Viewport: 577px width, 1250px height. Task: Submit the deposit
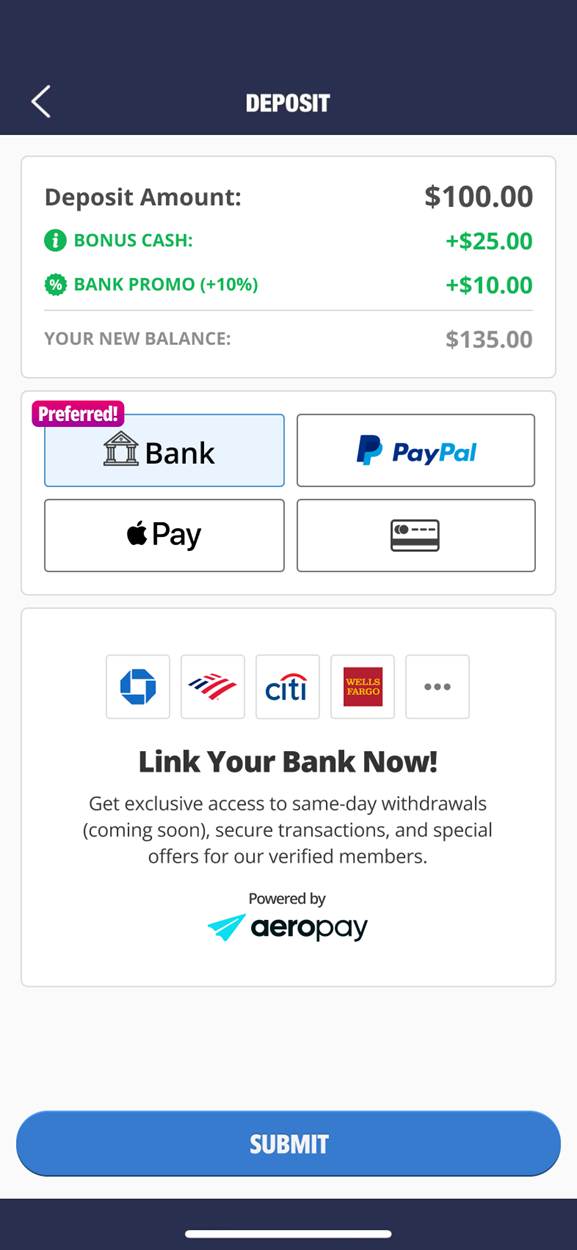(x=288, y=1143)
